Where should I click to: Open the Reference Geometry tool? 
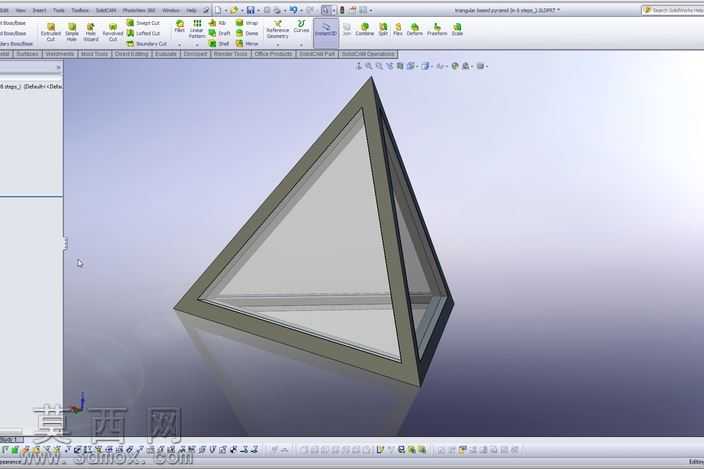pyautogui.click(x=277, y=29)
